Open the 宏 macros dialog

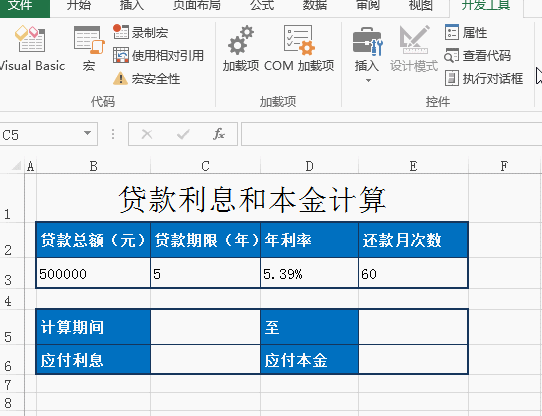click(89, 48)
